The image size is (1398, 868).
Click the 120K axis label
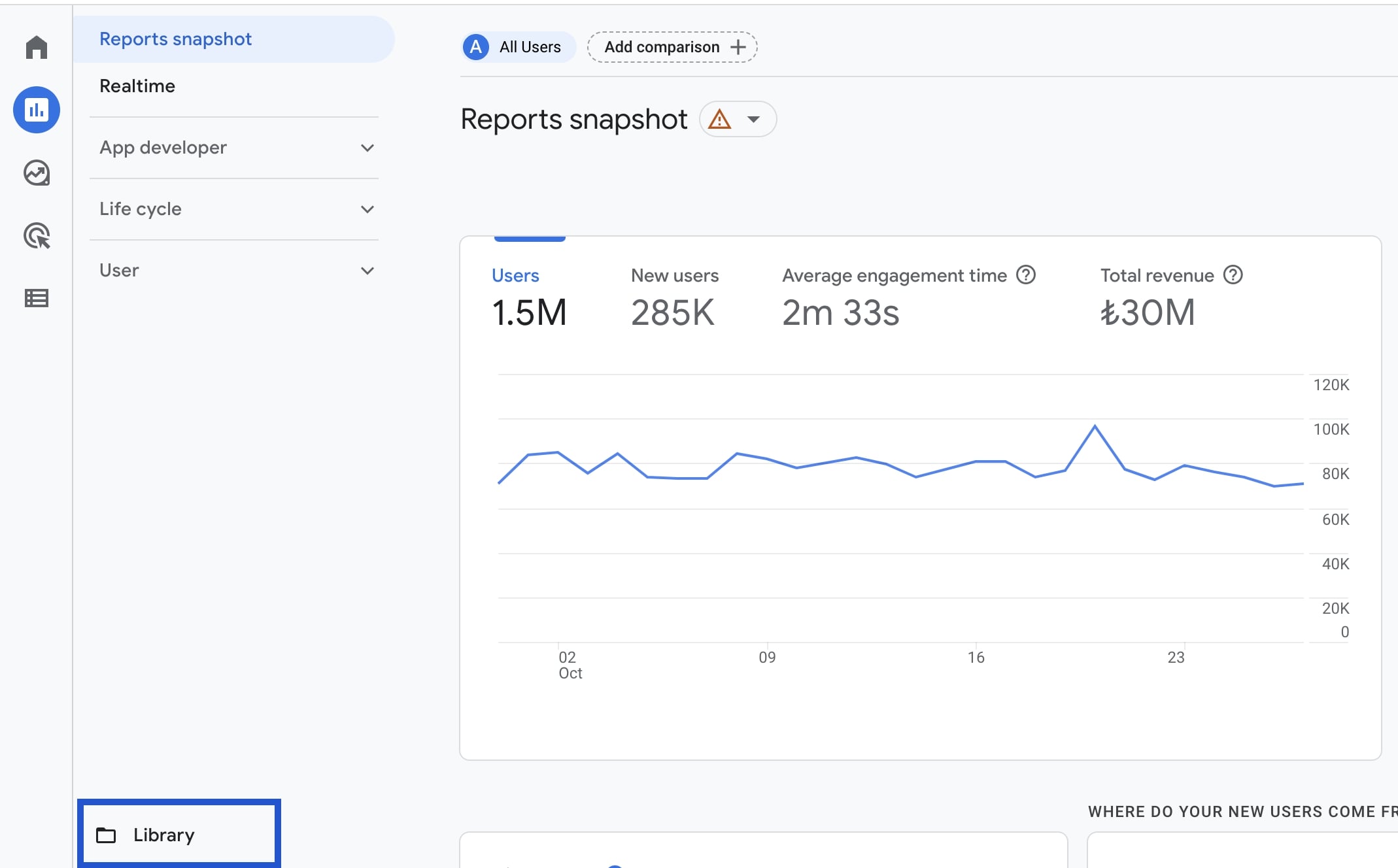[x=1331, y=385]
